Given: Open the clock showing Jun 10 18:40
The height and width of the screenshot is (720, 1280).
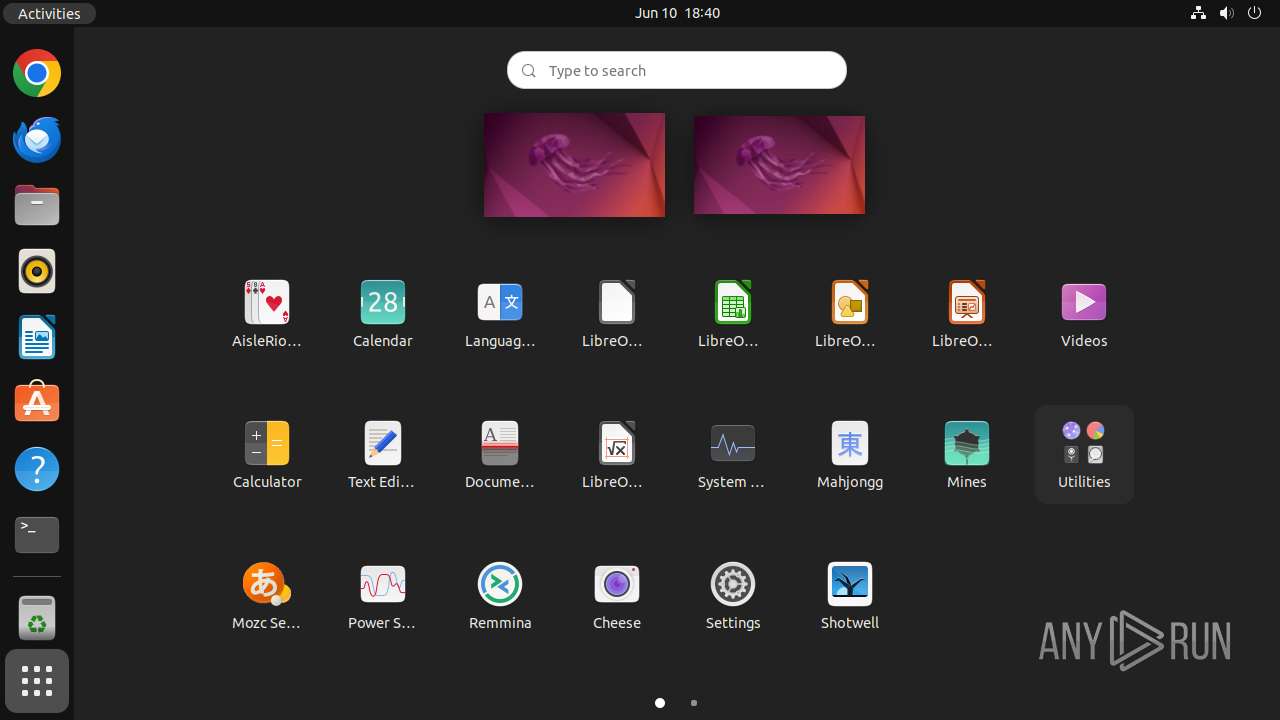Looking at the screenshot, I should (x=677, y=13).
